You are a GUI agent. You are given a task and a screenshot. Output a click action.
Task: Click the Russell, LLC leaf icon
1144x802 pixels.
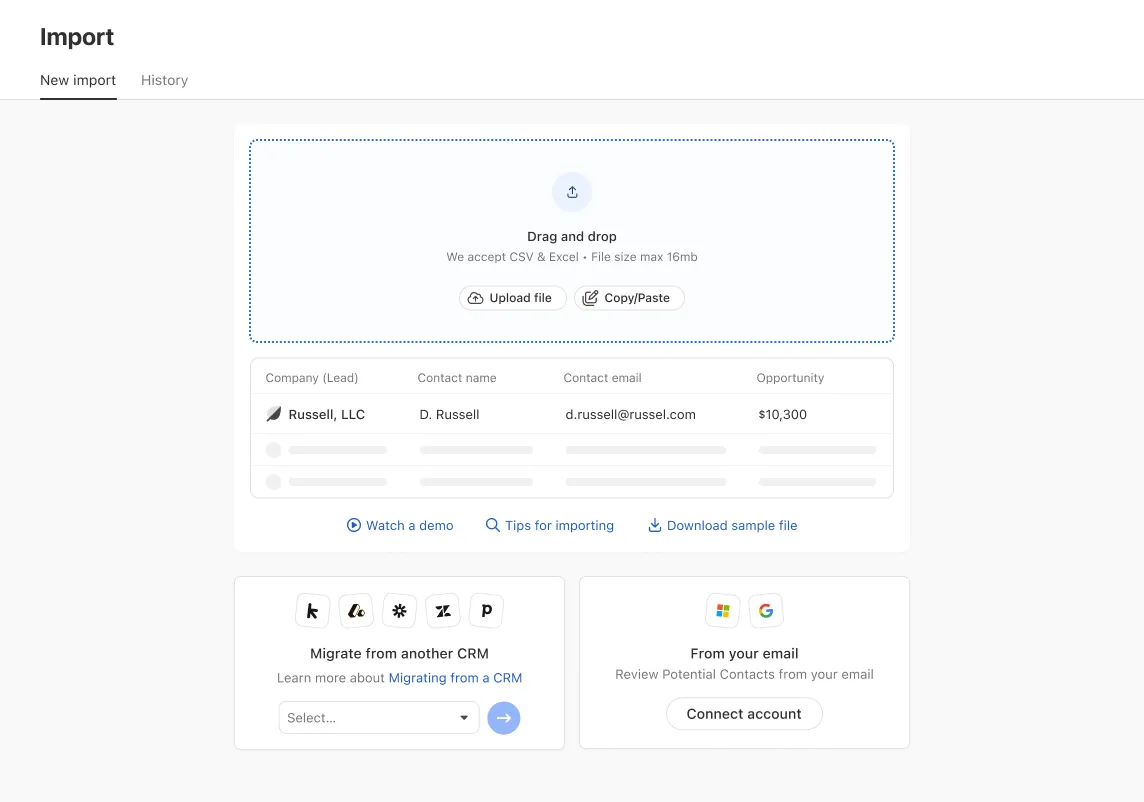(x=274, y=415)
